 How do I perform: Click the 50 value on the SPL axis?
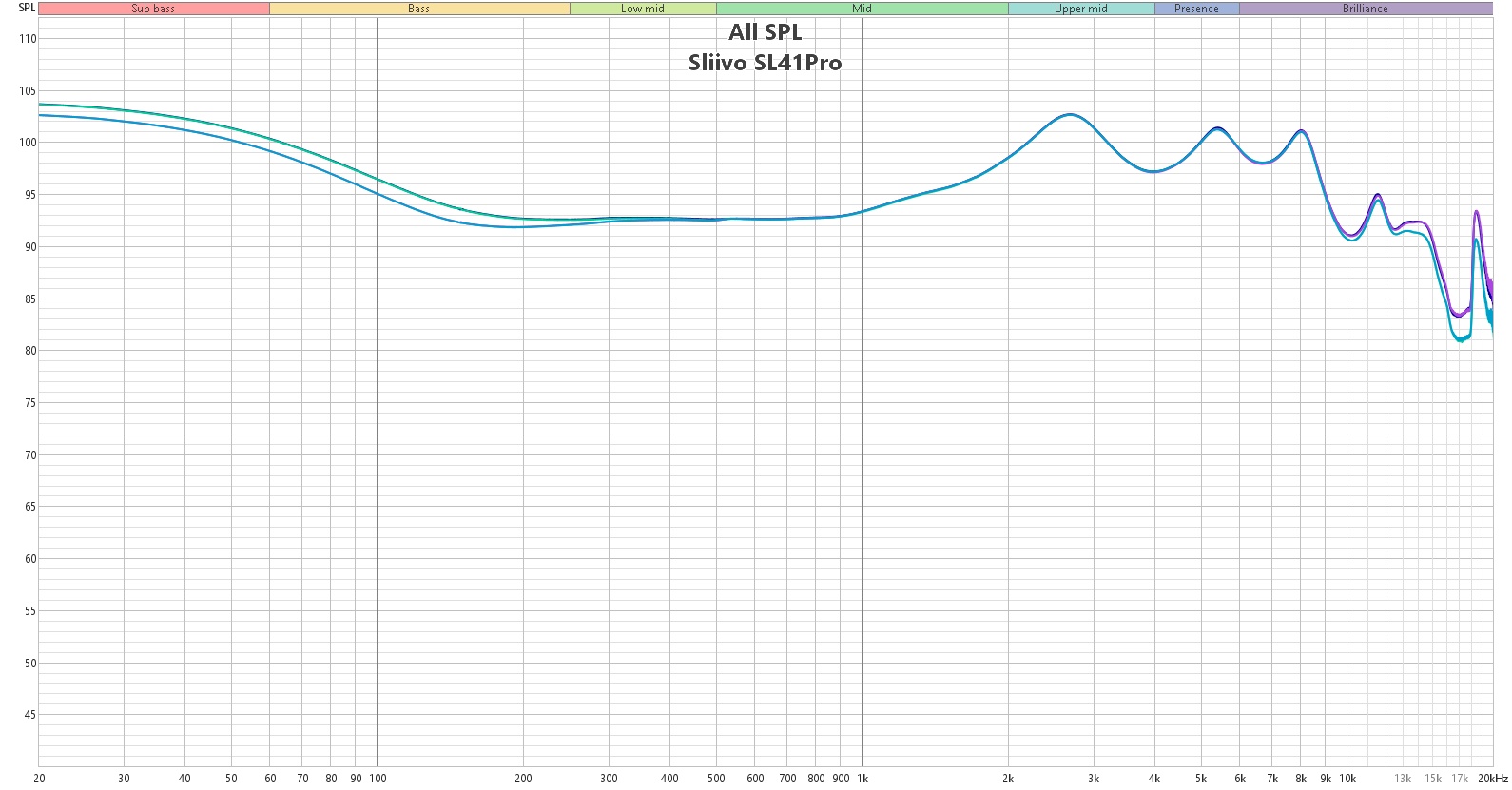(x=30, y=664)
